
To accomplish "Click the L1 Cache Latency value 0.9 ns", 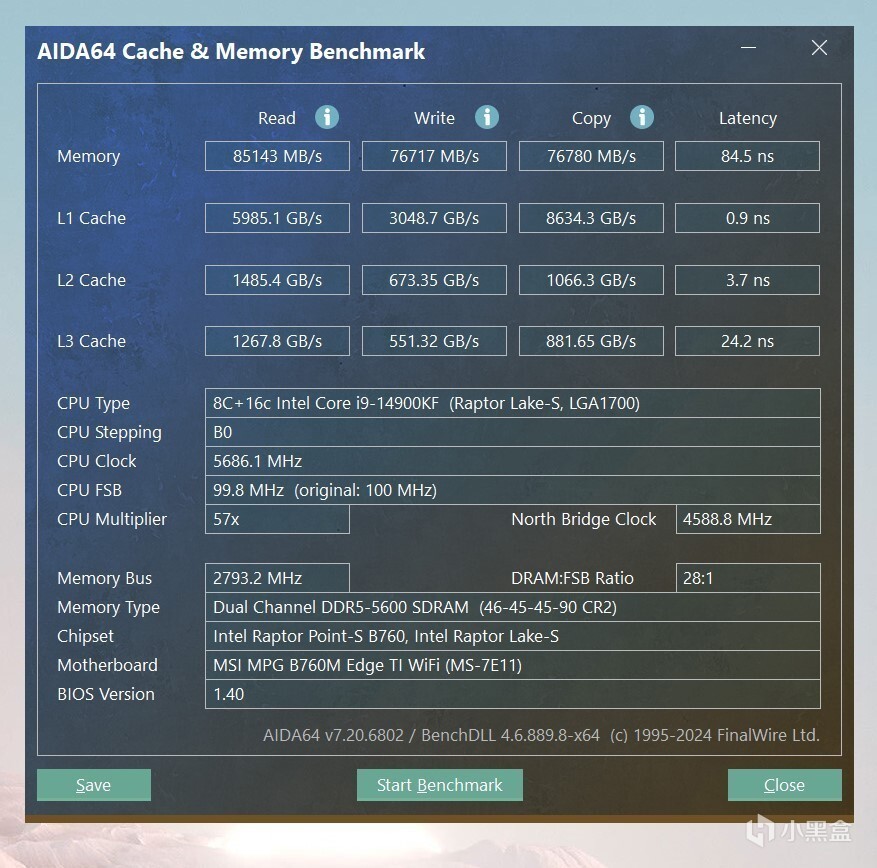I will tap(747, 218).
